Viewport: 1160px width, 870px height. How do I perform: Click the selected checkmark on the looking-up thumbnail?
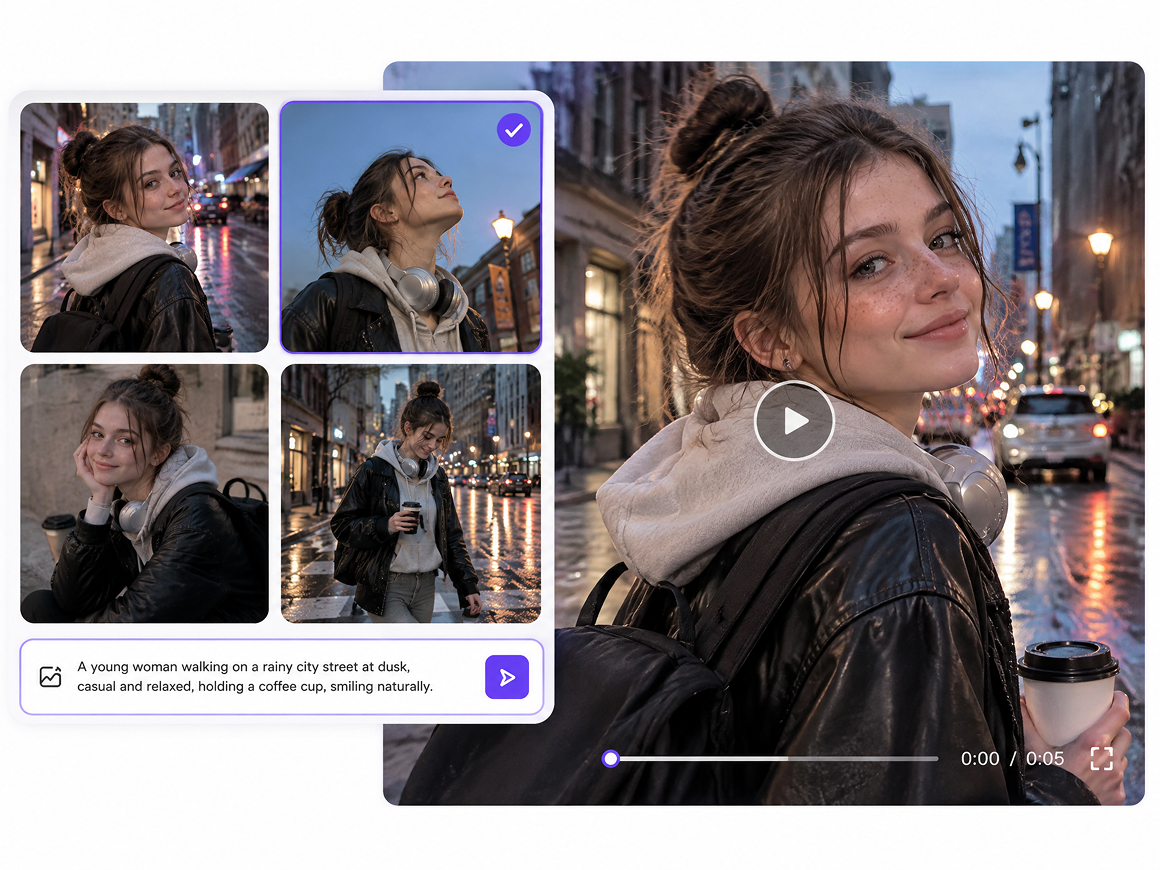coord(513,130)
